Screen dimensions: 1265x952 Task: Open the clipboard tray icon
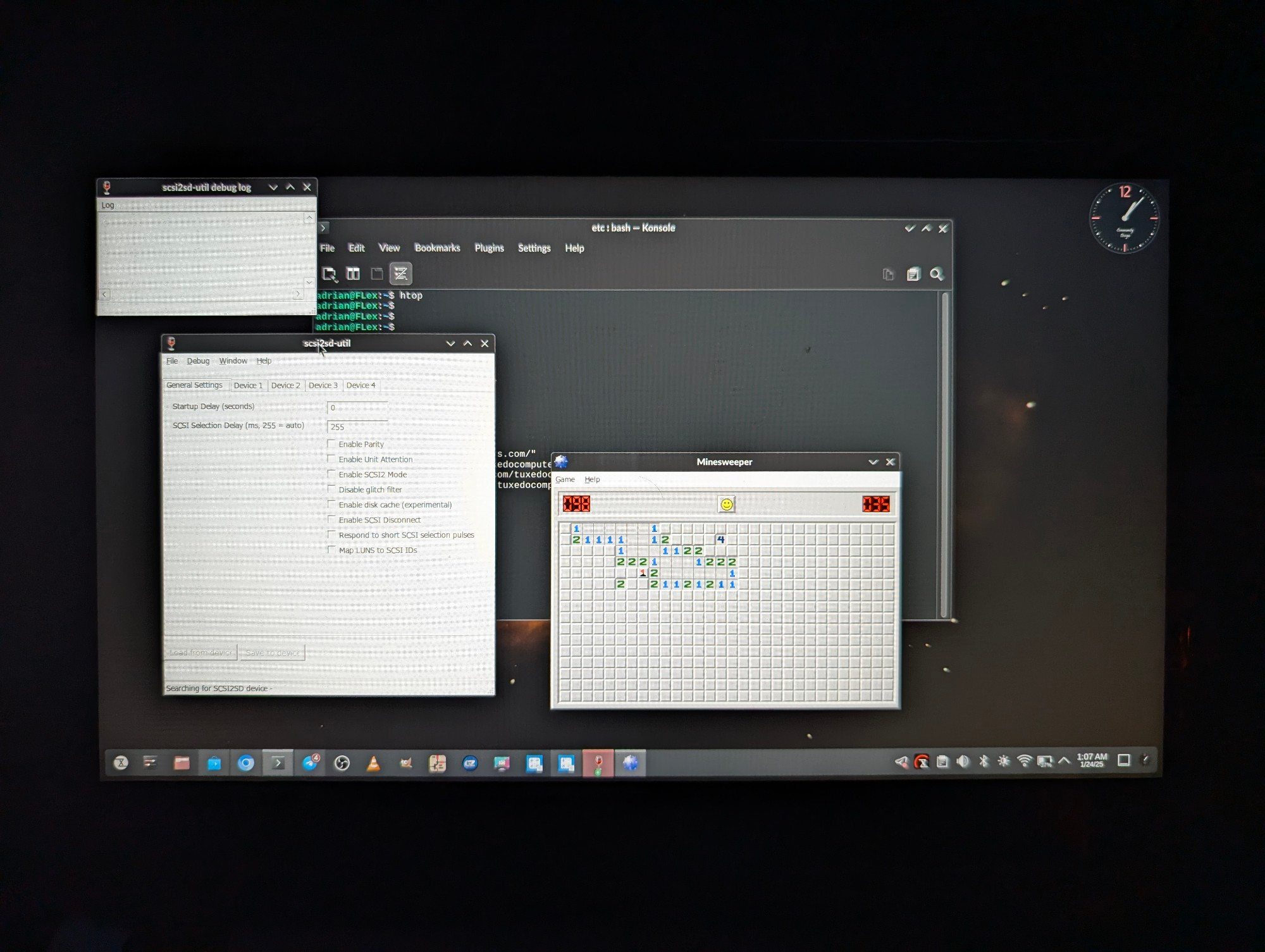942,762
